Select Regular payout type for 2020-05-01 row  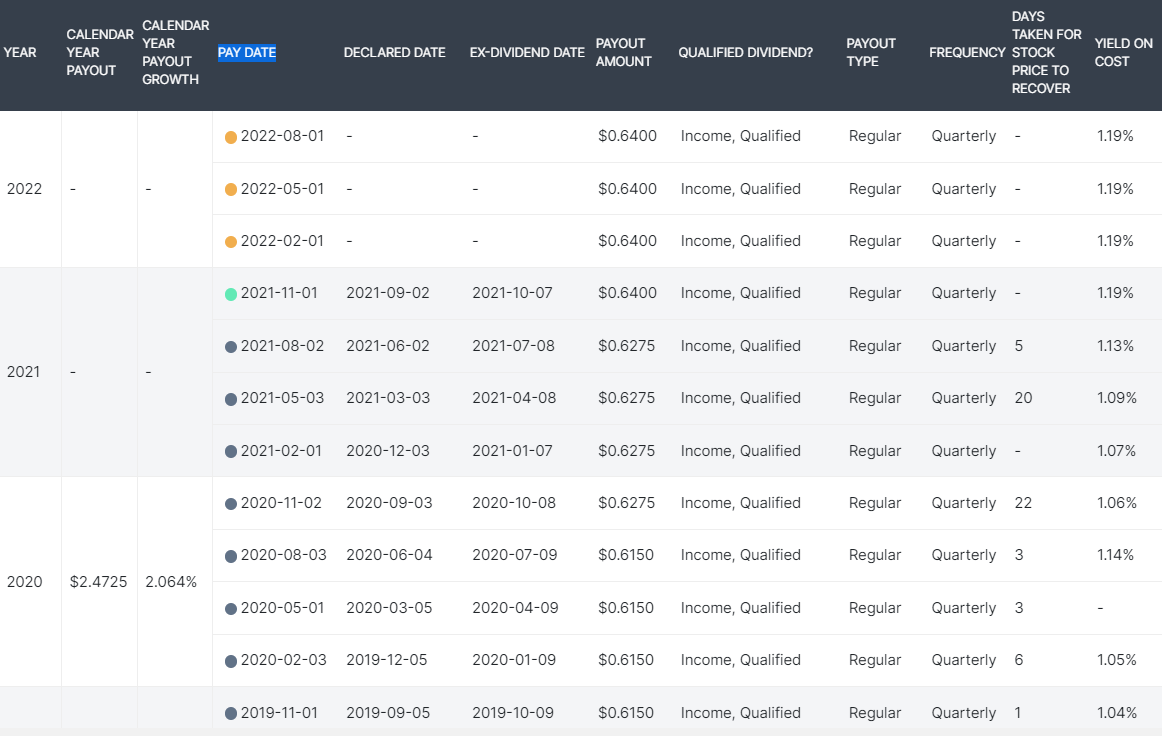point(875,608)
